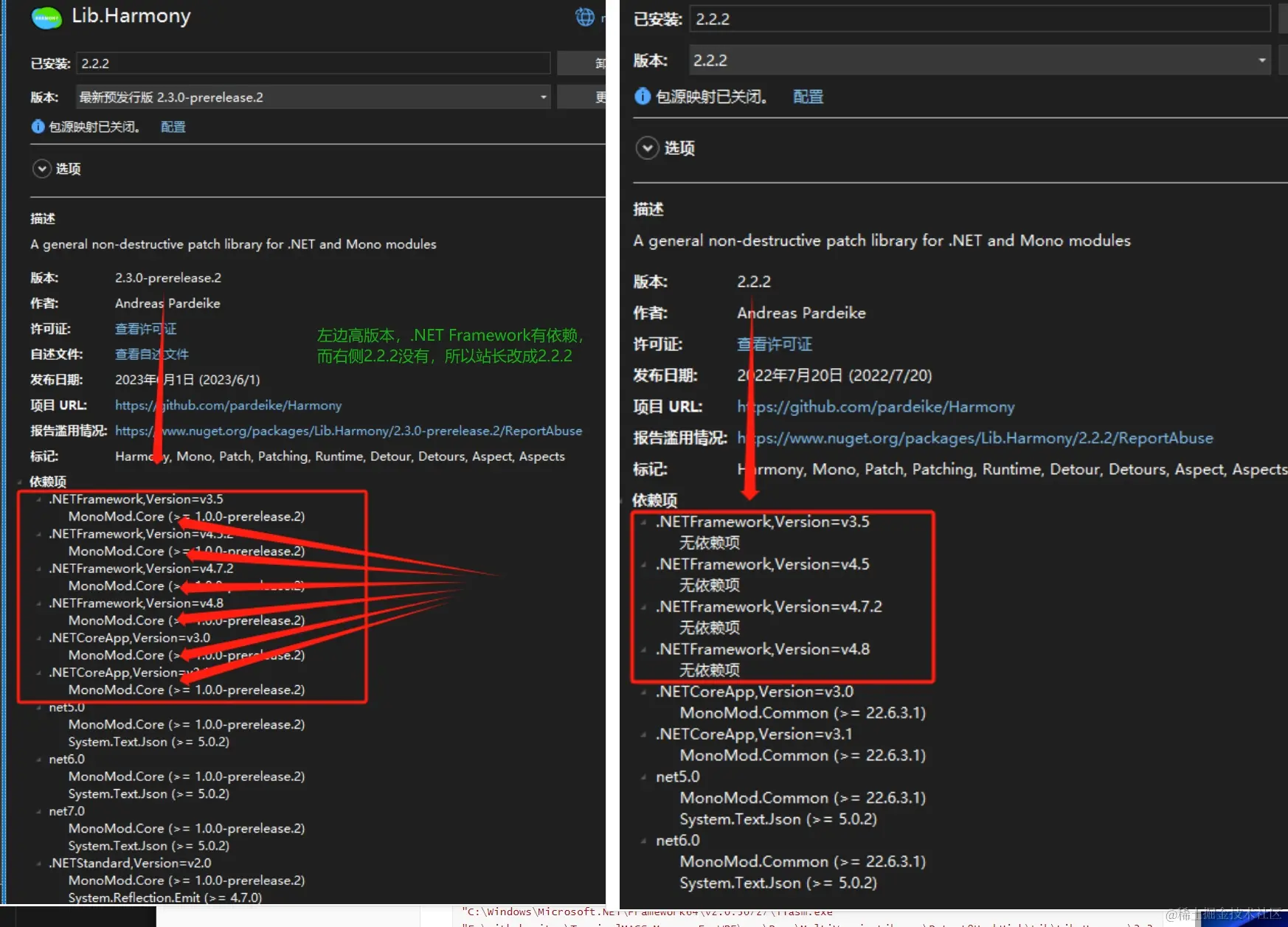The image size is (1288, 927).
Task: Click the globe icon beside Lib.Harmony title
Action: [x=584, y=16]
